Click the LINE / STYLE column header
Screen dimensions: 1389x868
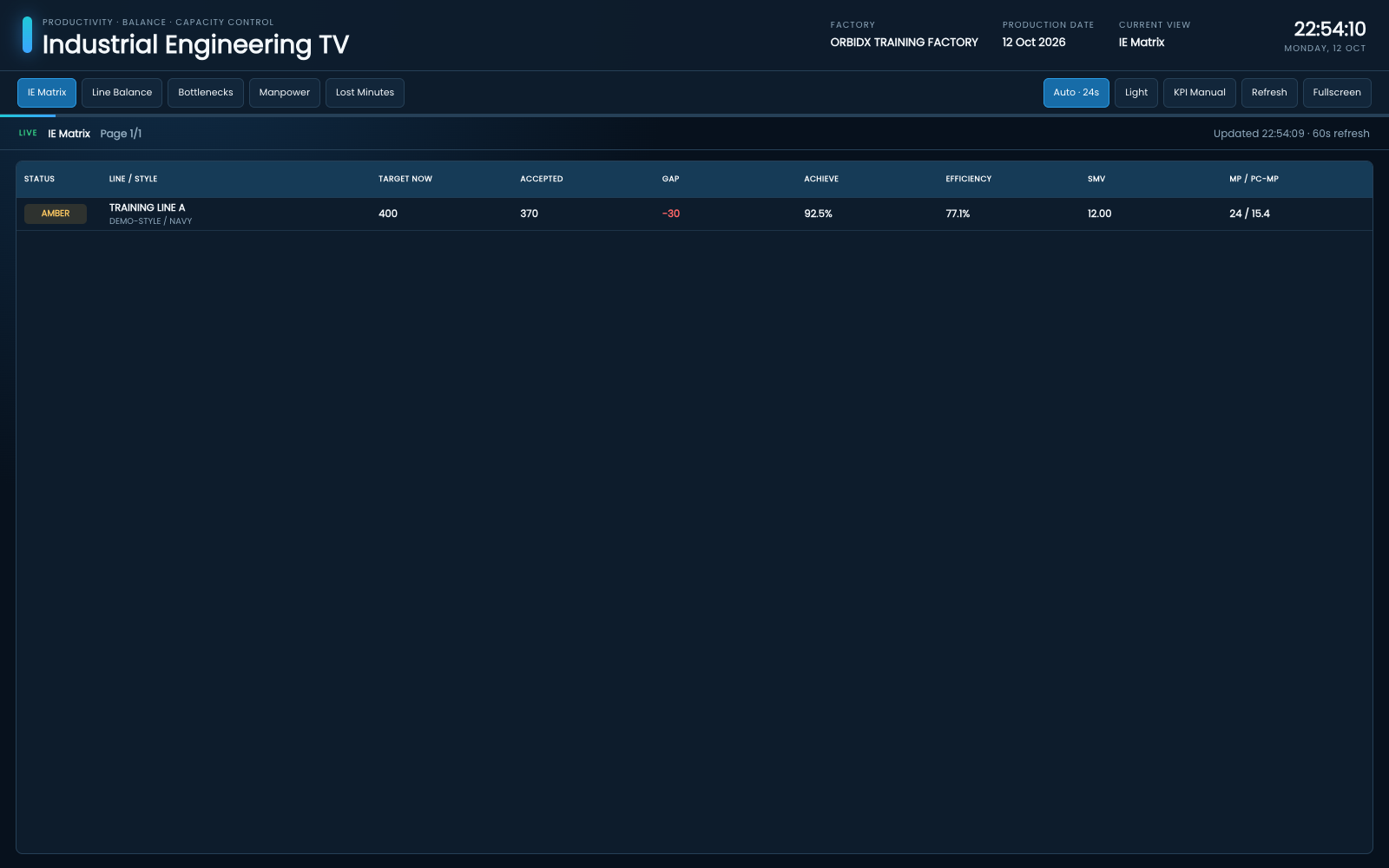[x=133, y=179]
